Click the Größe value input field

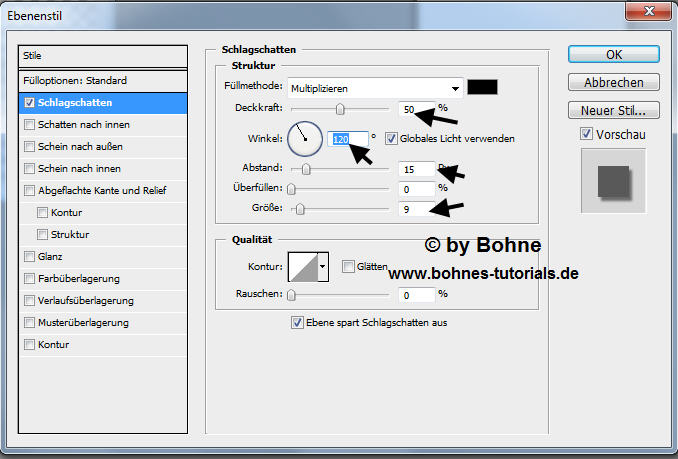point(414,208)
